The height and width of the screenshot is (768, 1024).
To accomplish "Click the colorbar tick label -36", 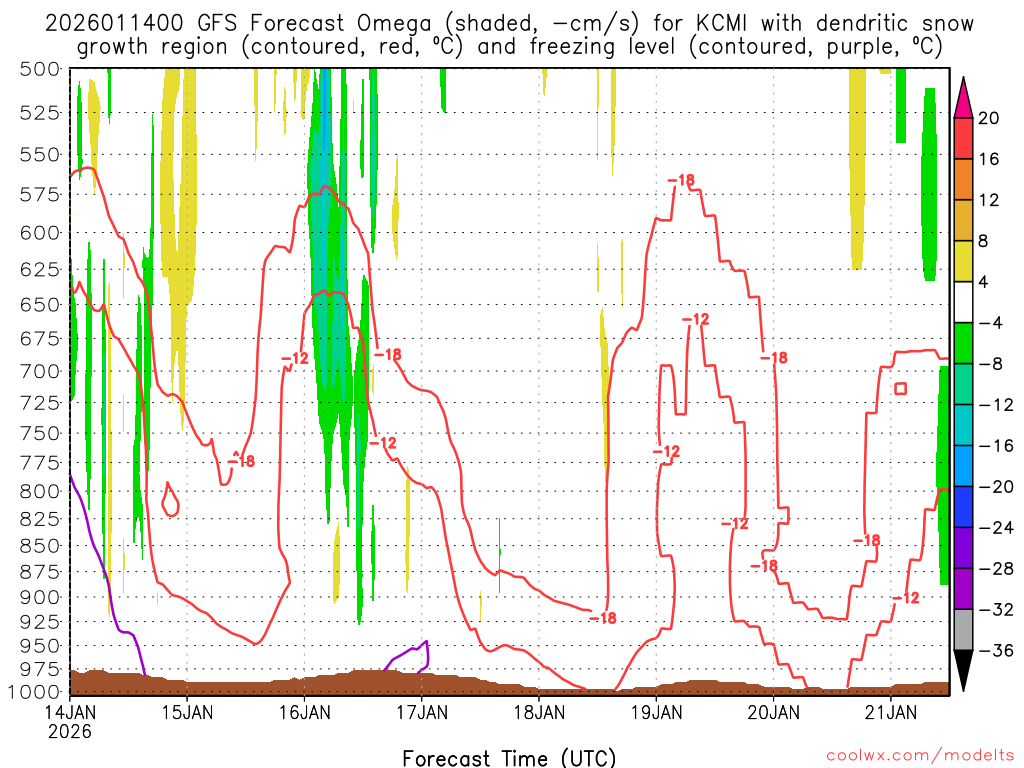I will click(996, 650).
